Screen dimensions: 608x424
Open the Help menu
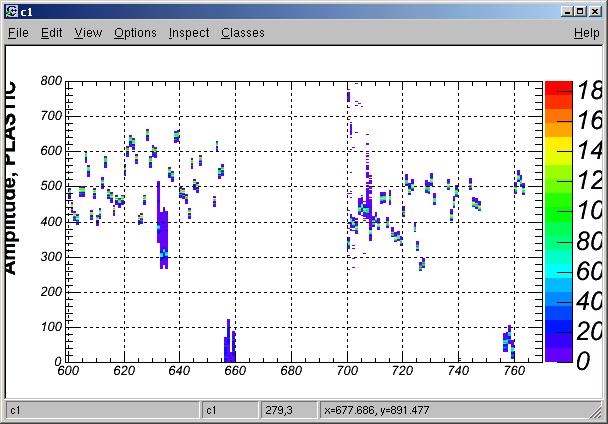587,33
